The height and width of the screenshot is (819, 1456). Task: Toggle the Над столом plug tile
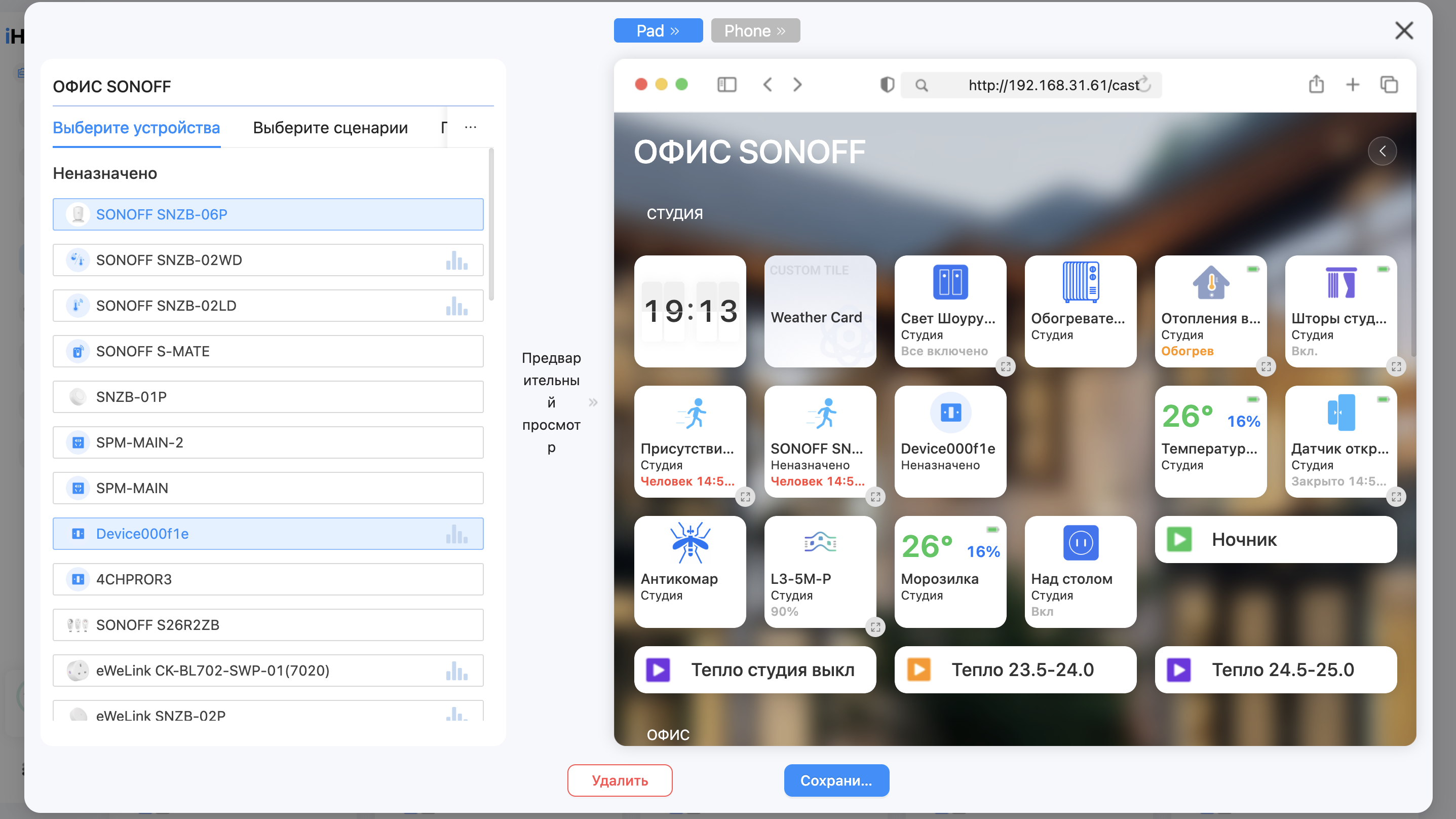[x=1081, y=572]
